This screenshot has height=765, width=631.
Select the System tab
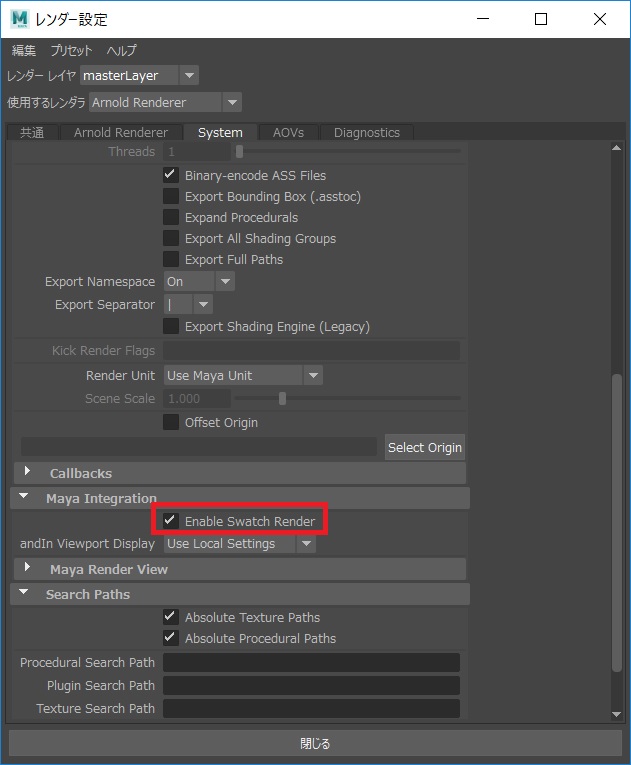220,133
